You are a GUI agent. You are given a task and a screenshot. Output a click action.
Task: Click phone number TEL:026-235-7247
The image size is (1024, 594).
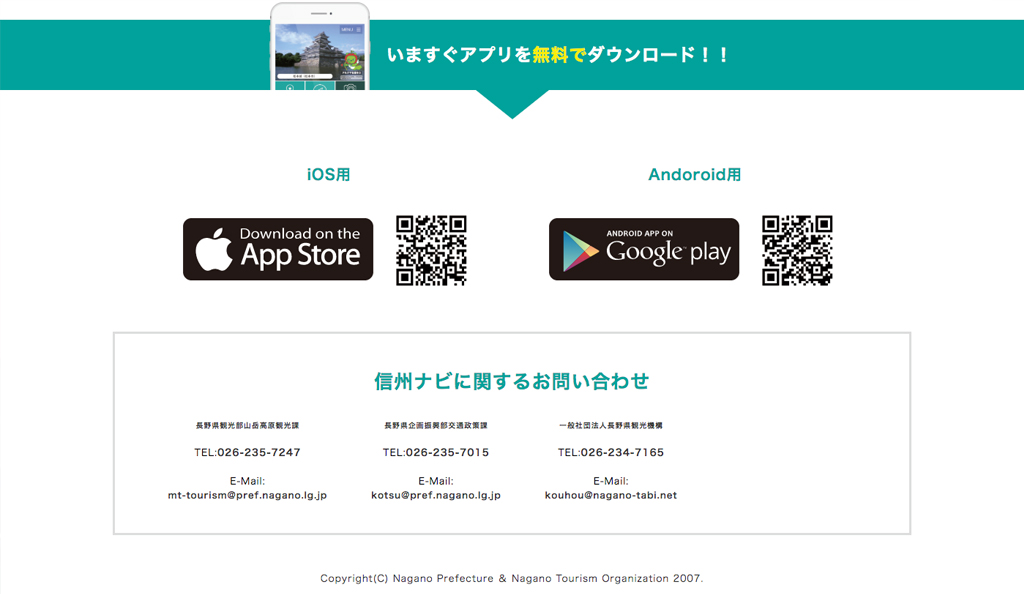coord(247,452)
